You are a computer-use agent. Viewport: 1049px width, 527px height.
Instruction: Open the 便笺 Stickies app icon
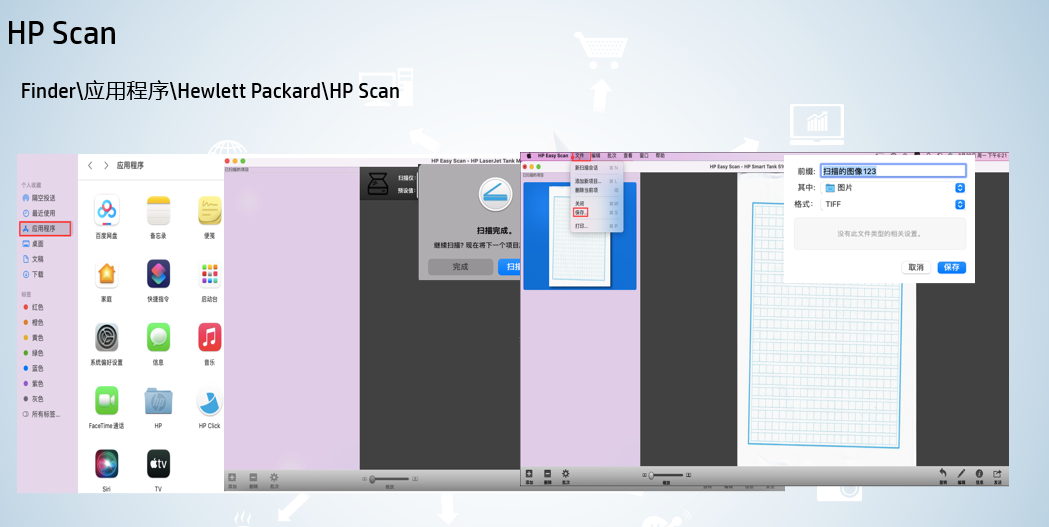[x=209, y=211]
